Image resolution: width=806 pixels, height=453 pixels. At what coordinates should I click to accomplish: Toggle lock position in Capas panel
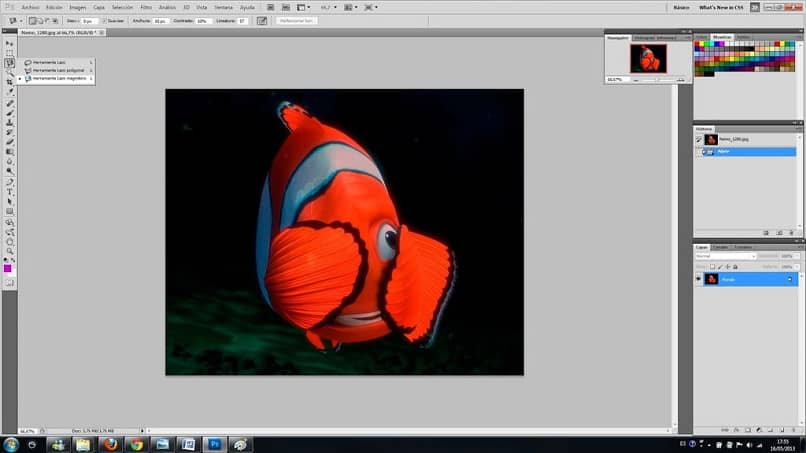(728, 267)
